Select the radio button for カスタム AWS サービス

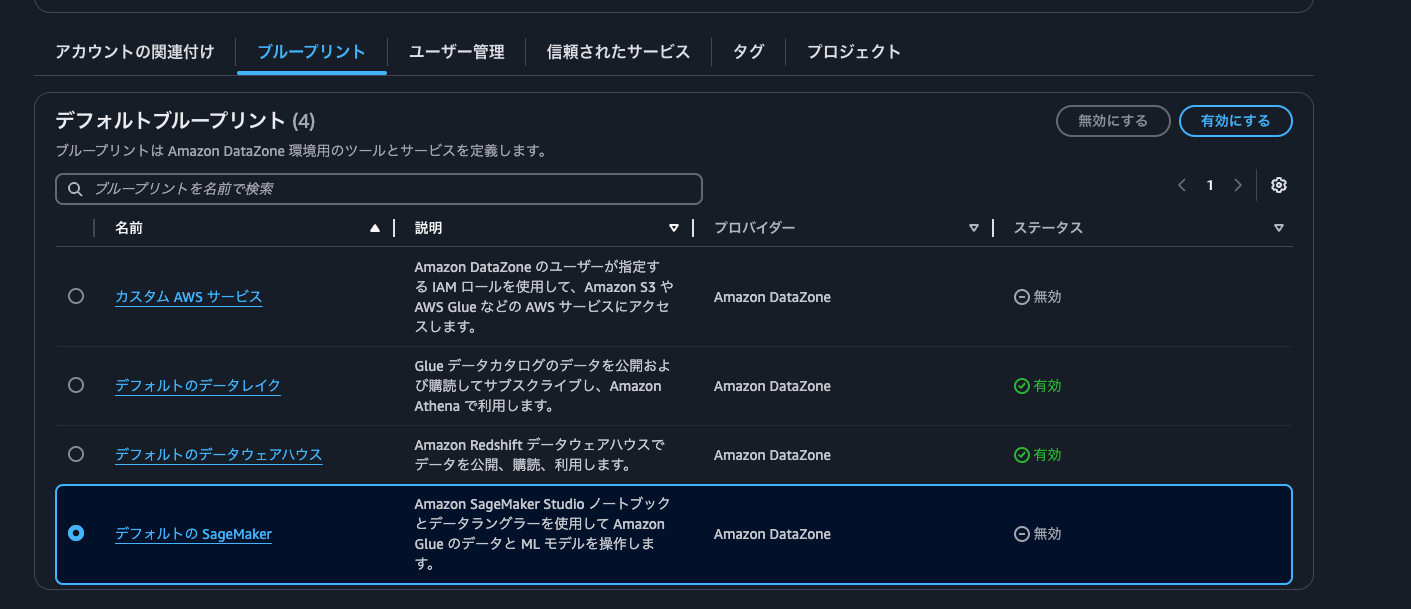pos(76,296)
